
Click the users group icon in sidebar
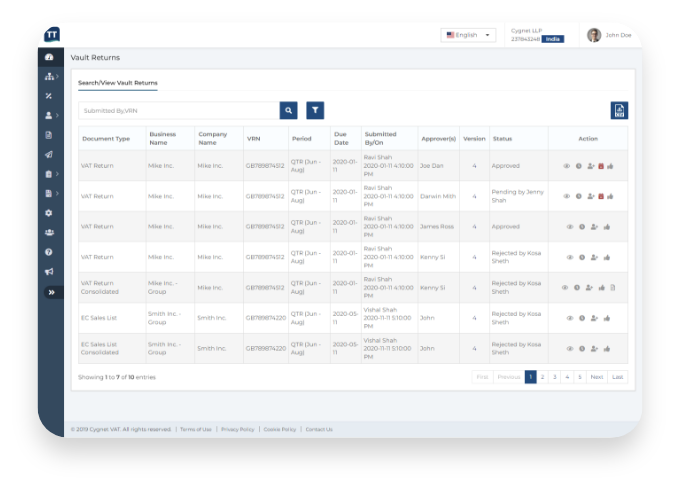(x=49, y=232)
